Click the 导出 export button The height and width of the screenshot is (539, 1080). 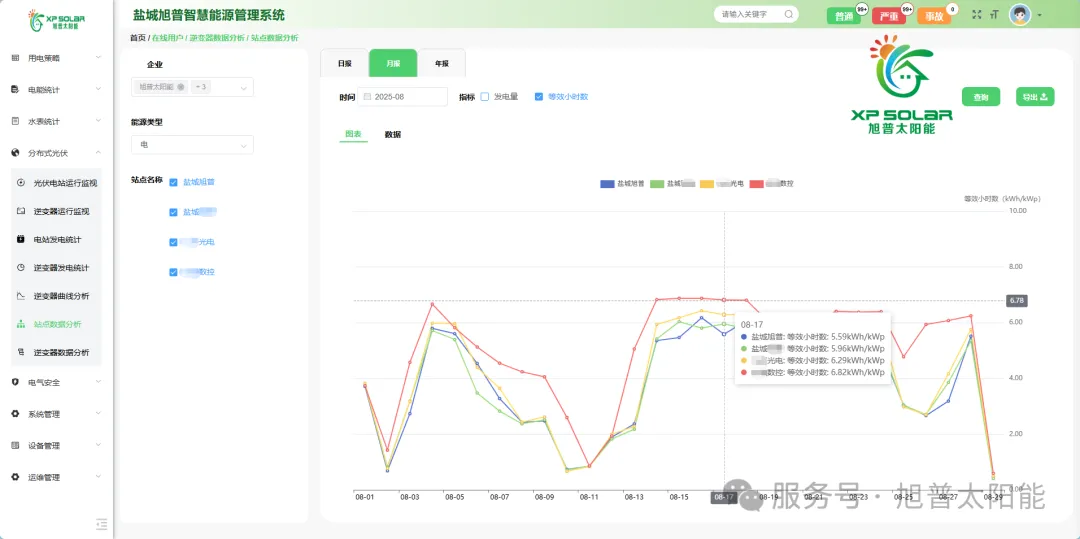pos(1034,97)
